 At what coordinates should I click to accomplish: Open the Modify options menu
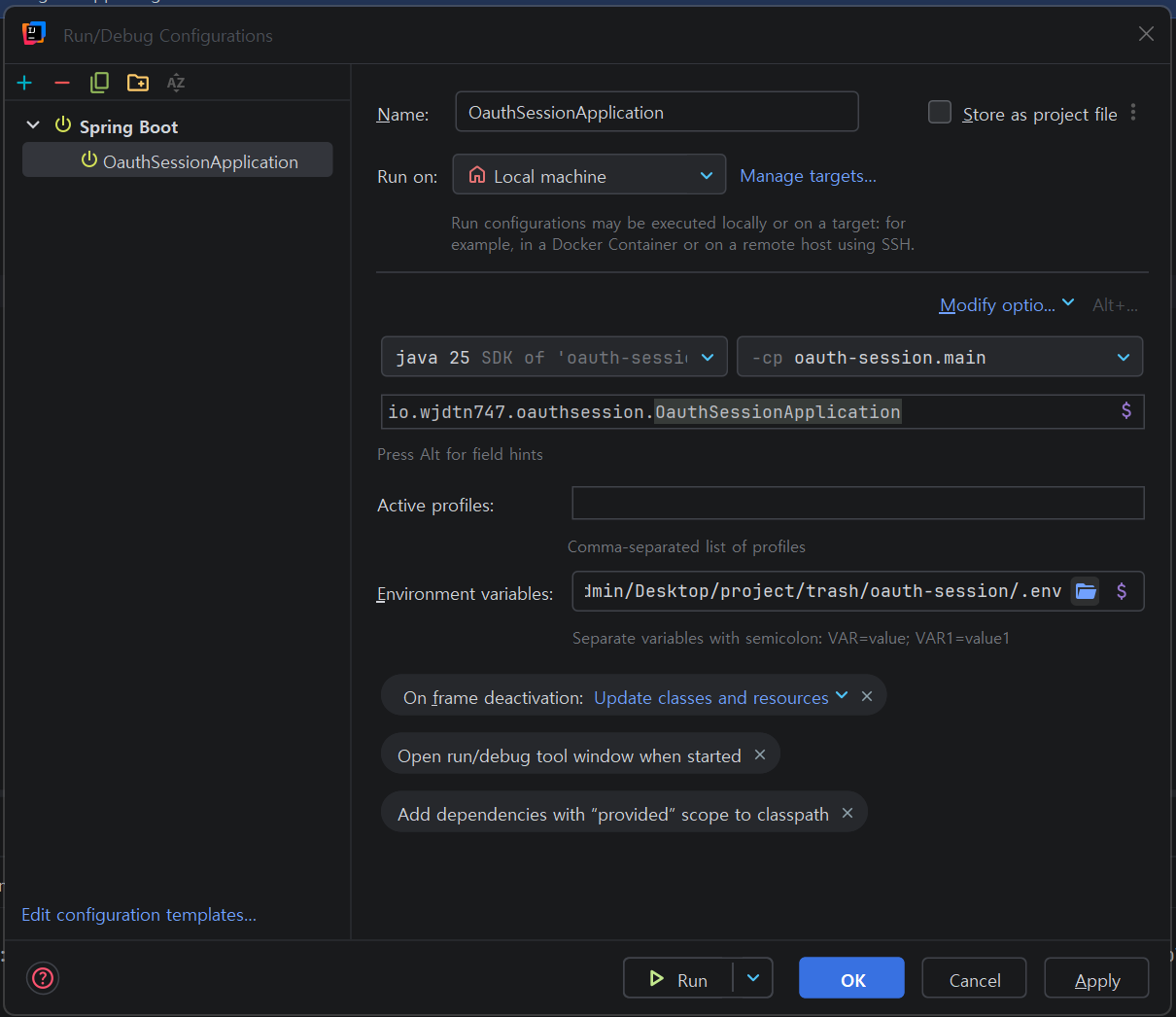(1007, 304)
